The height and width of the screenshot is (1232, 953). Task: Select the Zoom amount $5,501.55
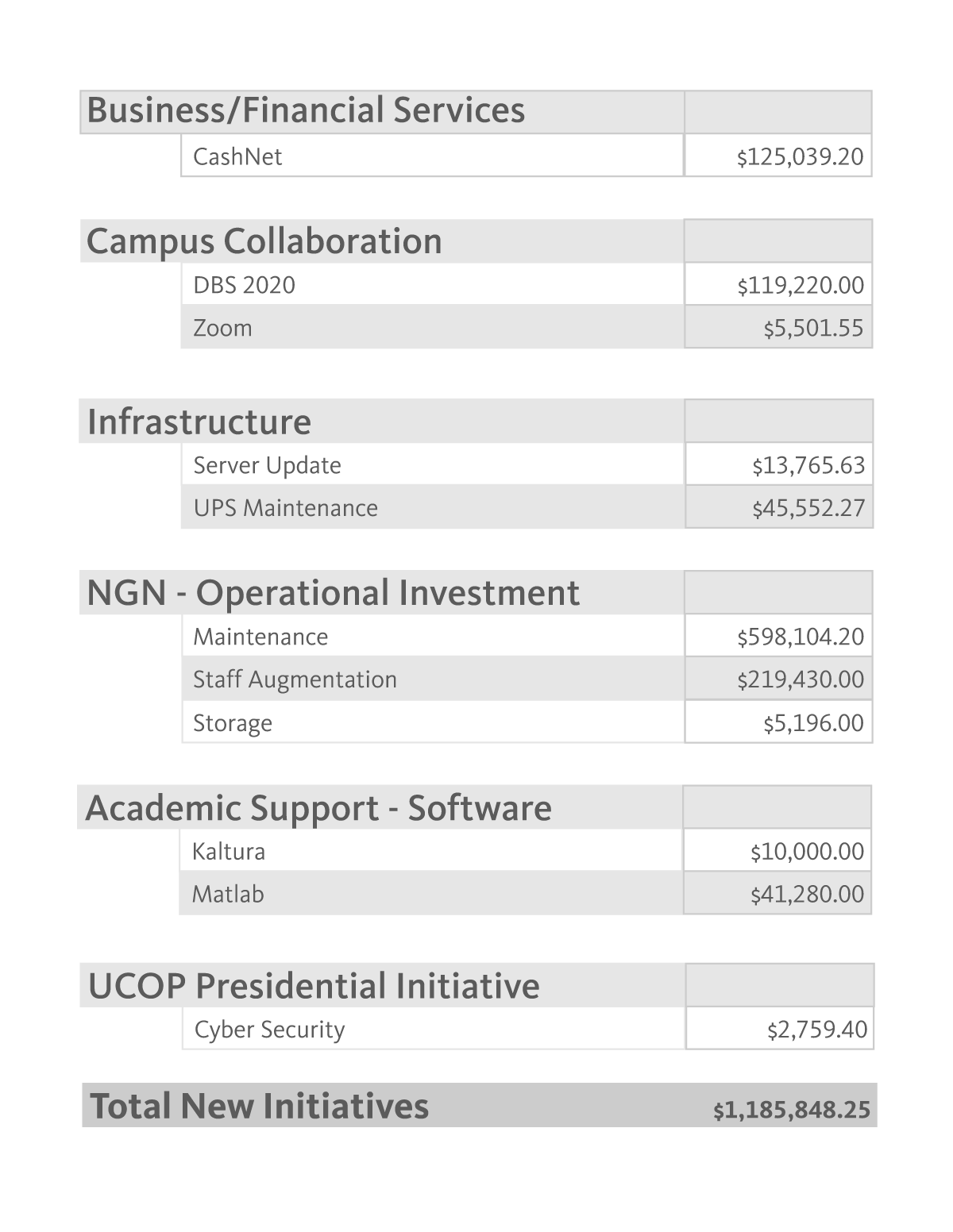click(813, 328)
